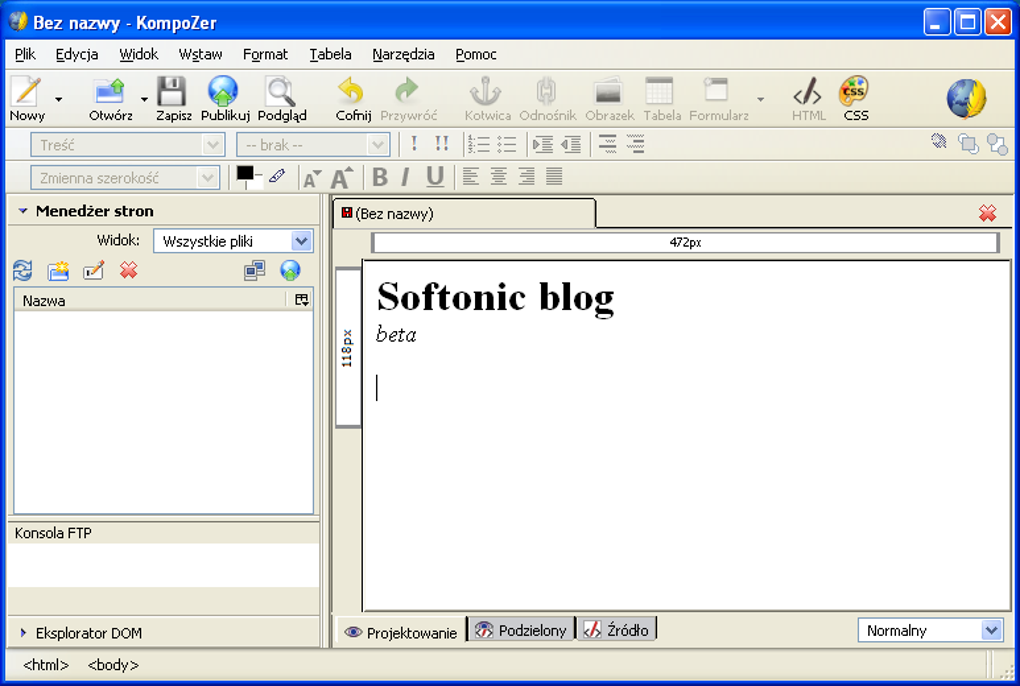Switch to the Źródło source tab
The image size is (1020, 686).
point(616,630)
